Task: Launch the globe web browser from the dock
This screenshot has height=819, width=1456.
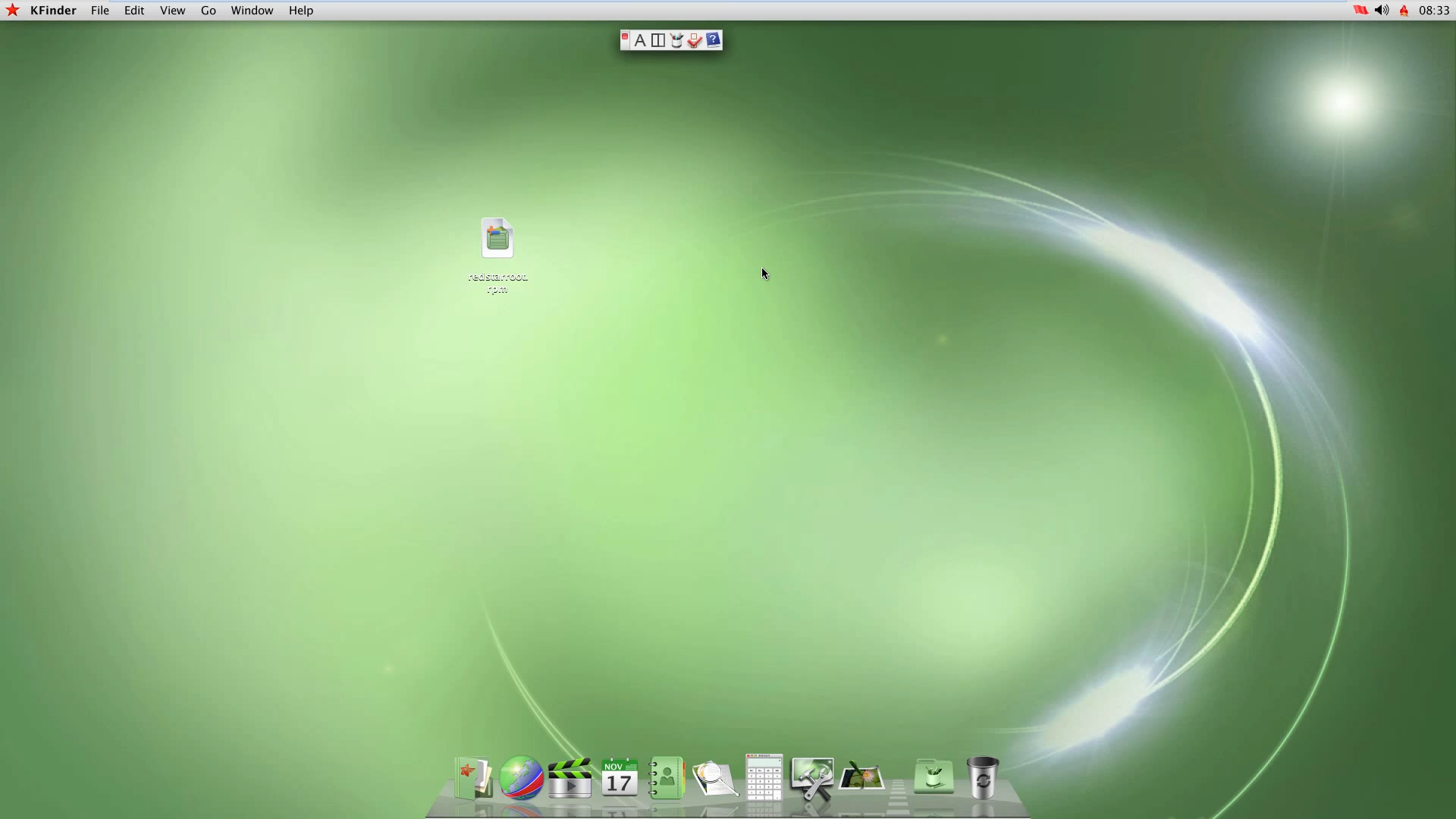Action: tap(521, 778)
